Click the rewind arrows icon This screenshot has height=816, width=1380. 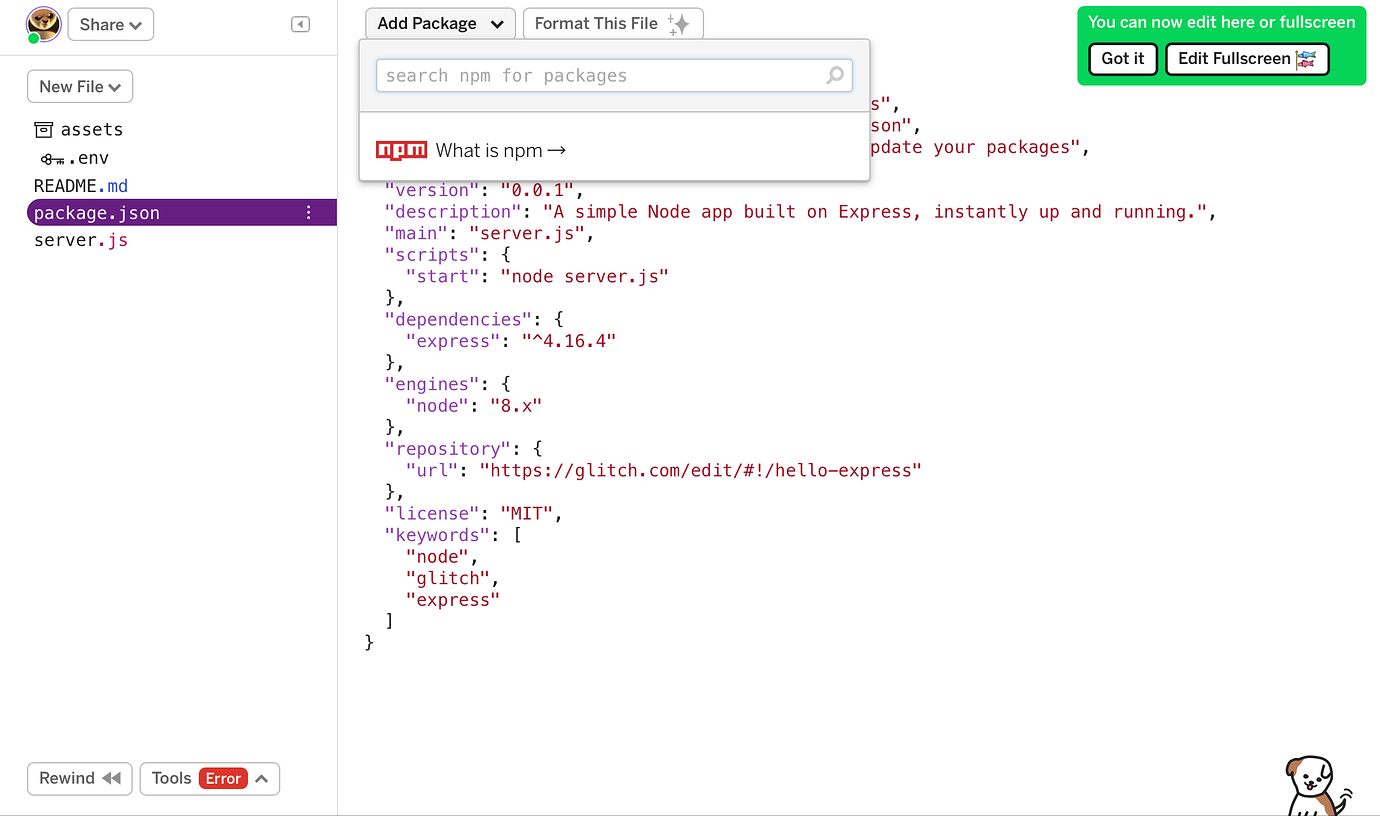coord(110,778)
